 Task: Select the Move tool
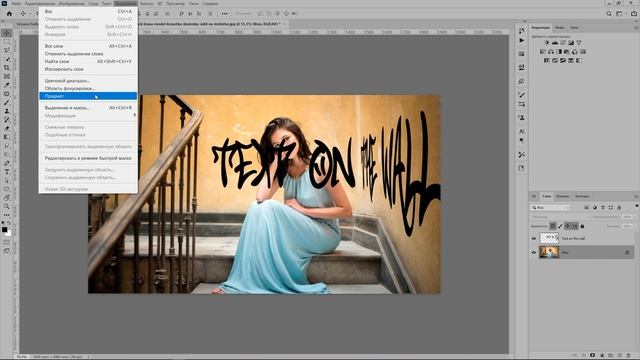tap(7, 33)
